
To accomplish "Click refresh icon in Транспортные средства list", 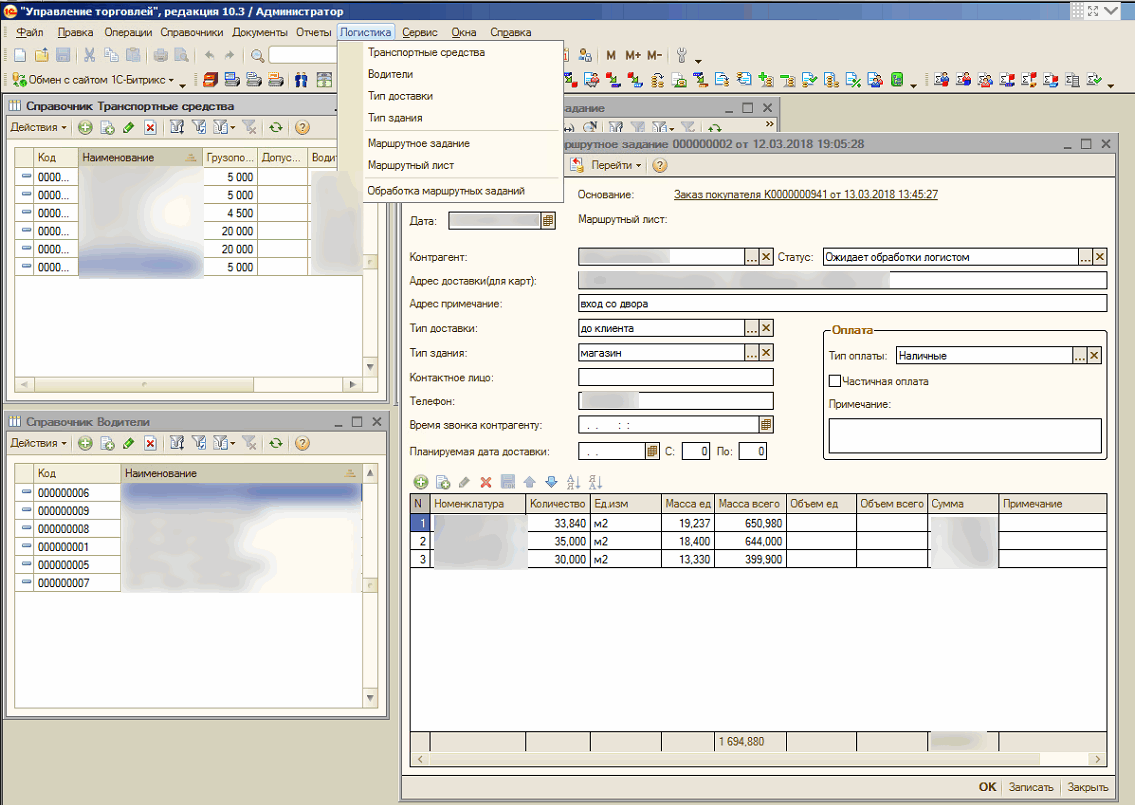I will (x=275, y=128).
